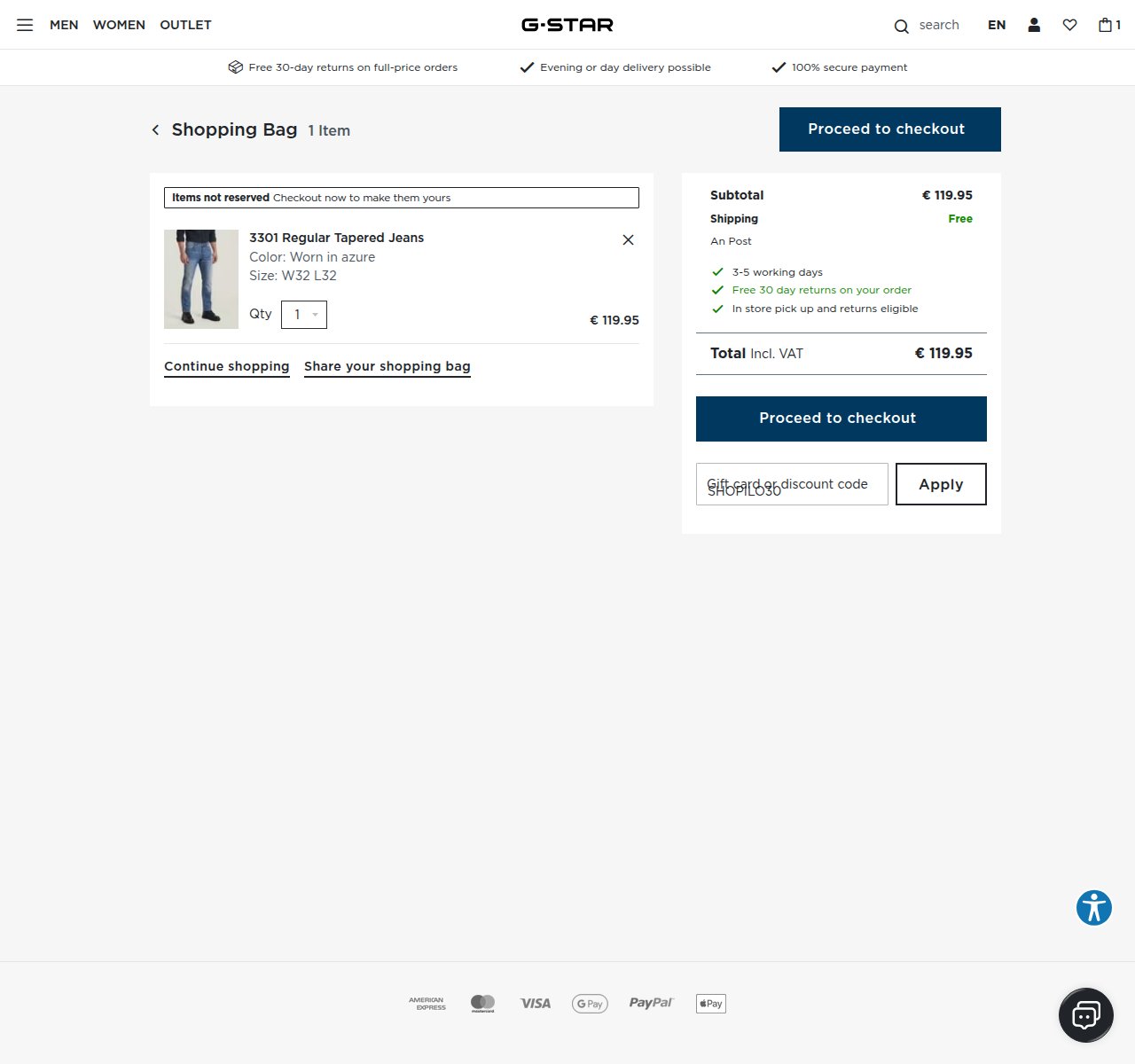
Task: Click the Mastercard payment icon
Action: pos(482,1004)
